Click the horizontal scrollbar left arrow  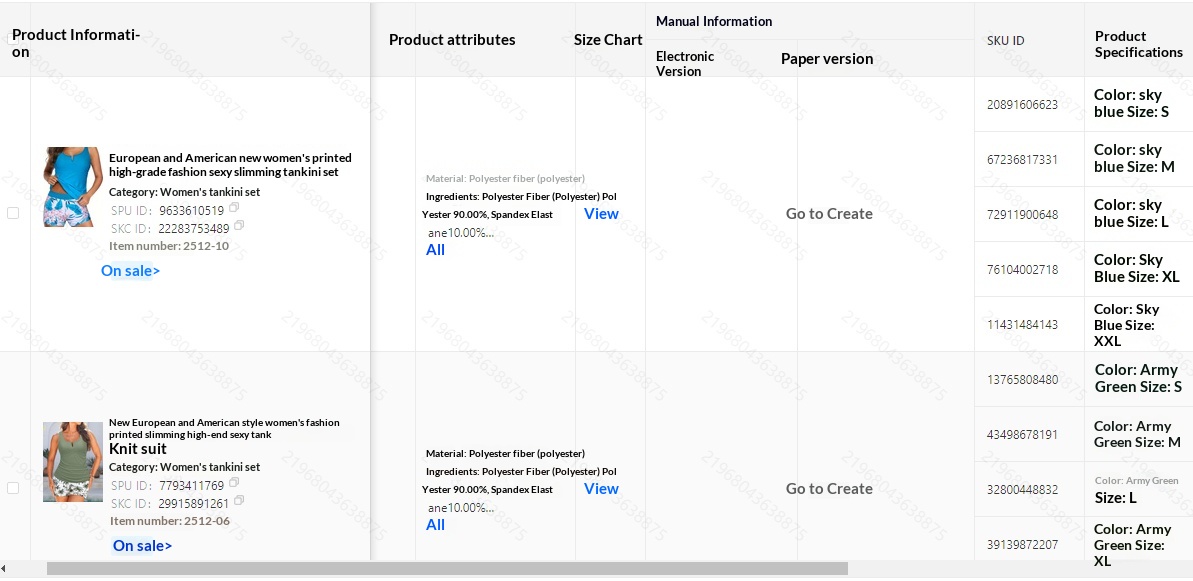(4, 569)
